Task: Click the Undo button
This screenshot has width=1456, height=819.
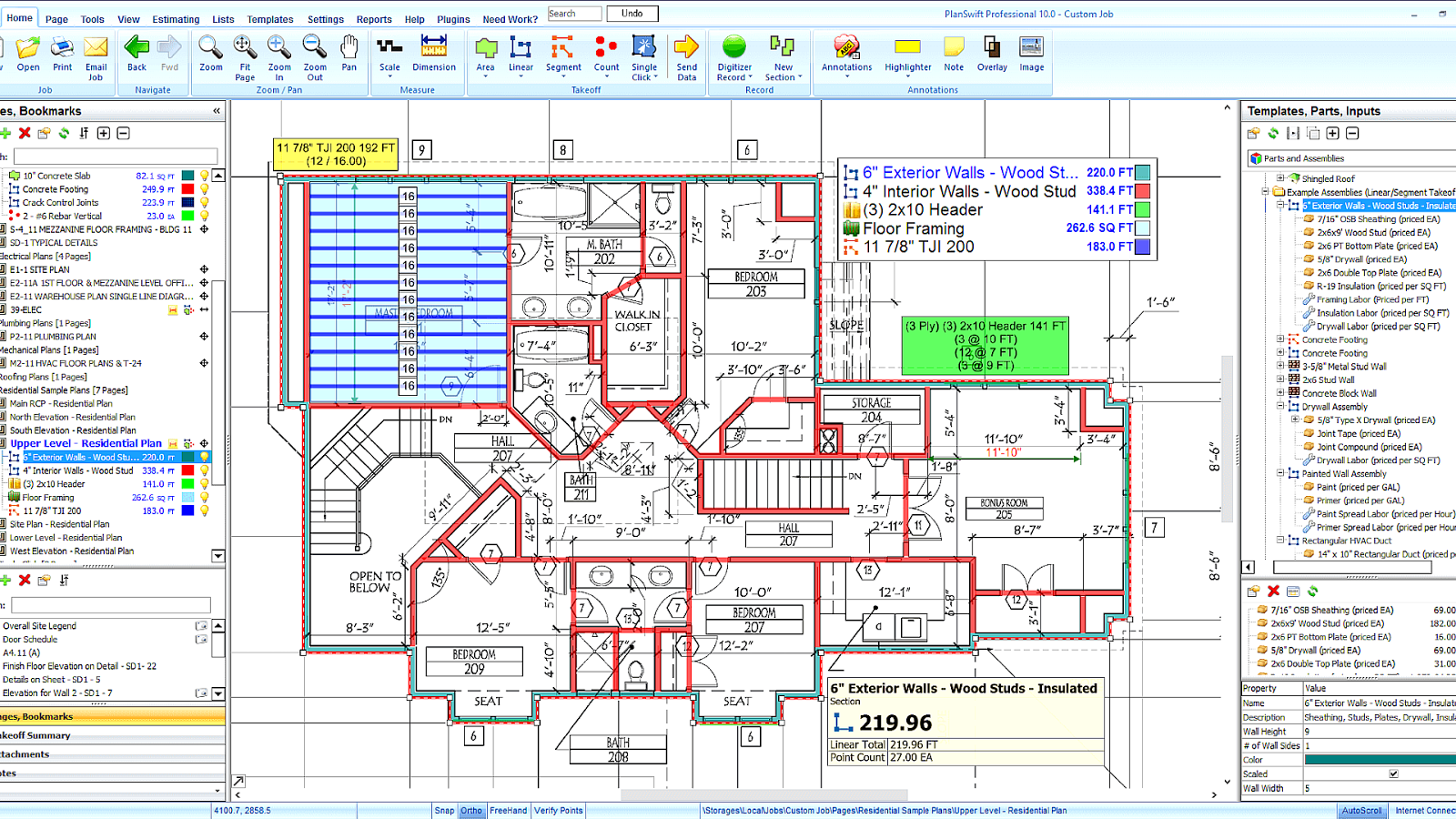Action: (632, 14)
